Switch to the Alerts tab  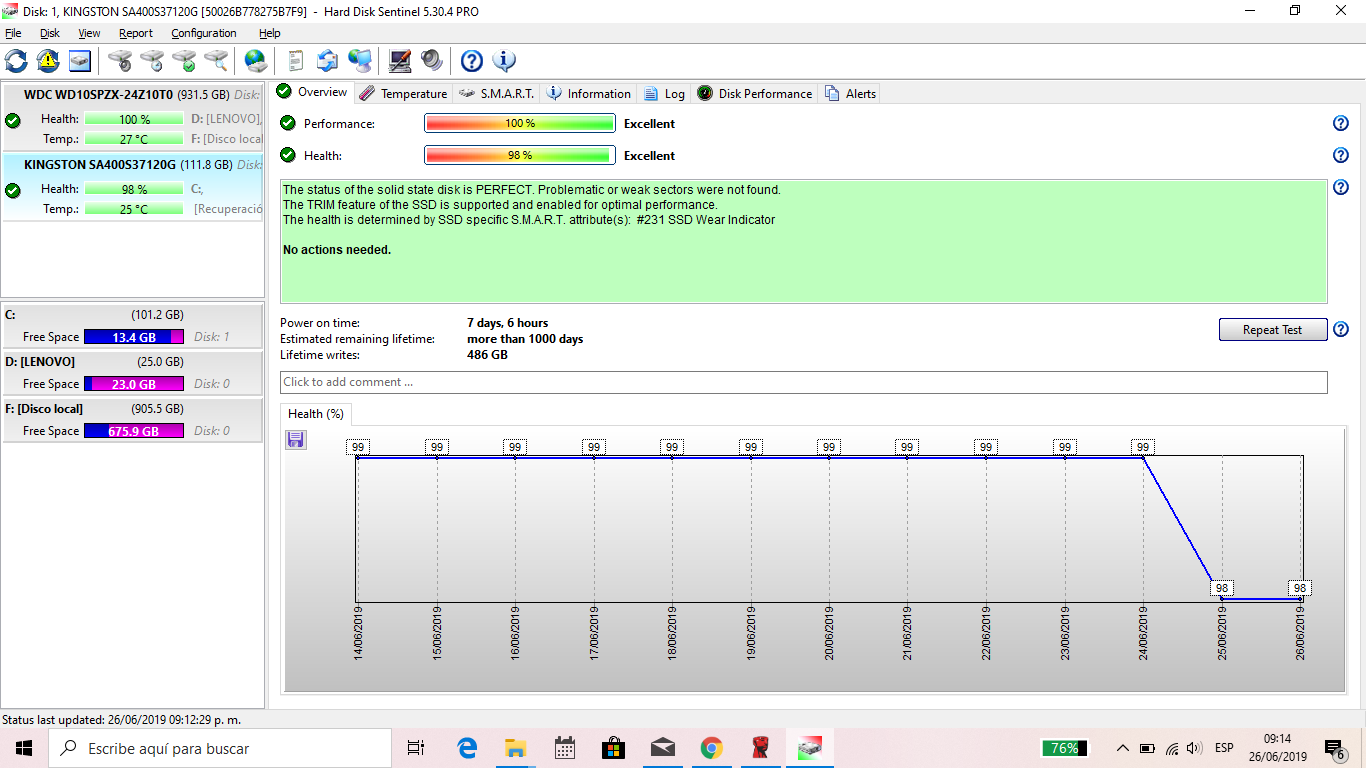tap(850, 93)
